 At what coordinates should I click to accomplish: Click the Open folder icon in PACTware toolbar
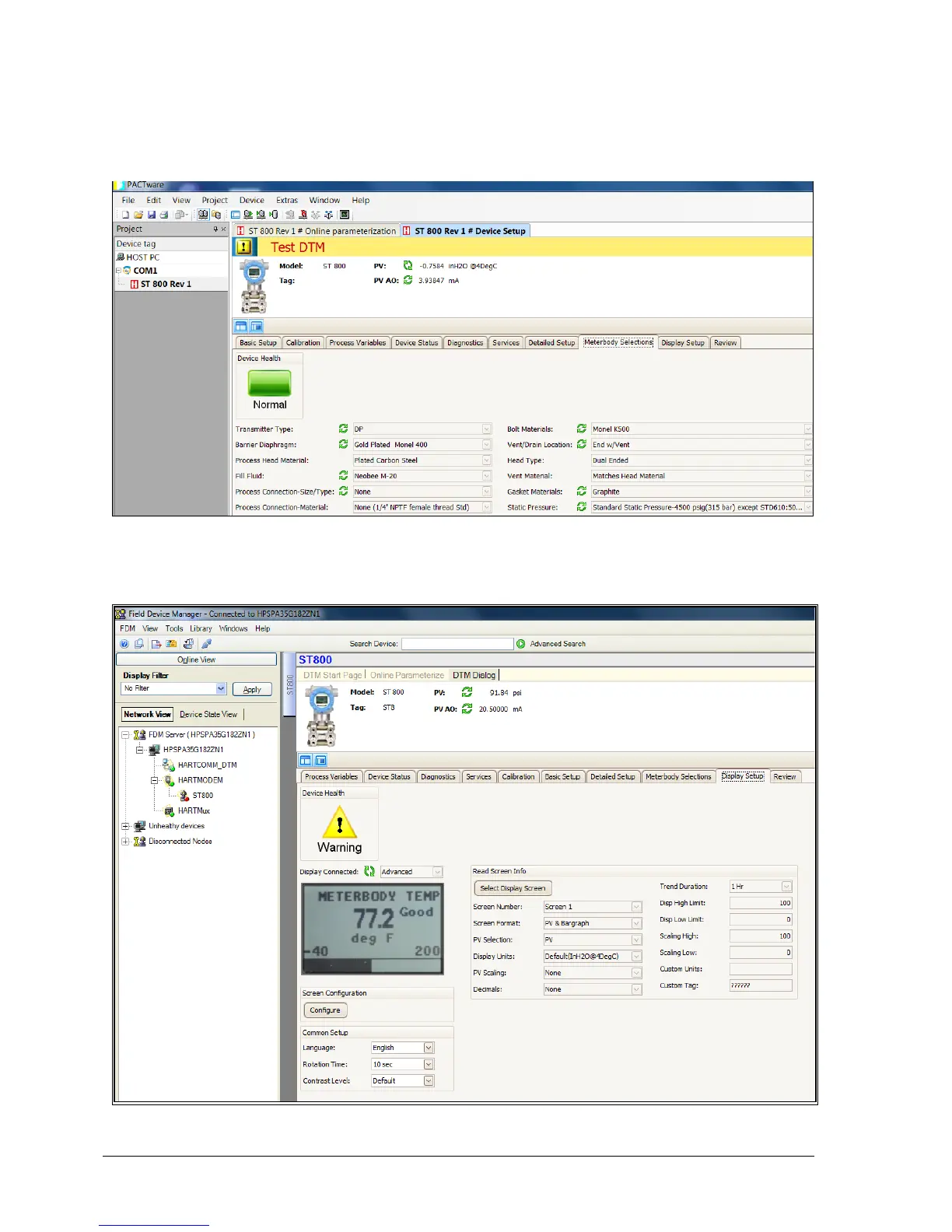pyautogui.click(x=138, y=215)
